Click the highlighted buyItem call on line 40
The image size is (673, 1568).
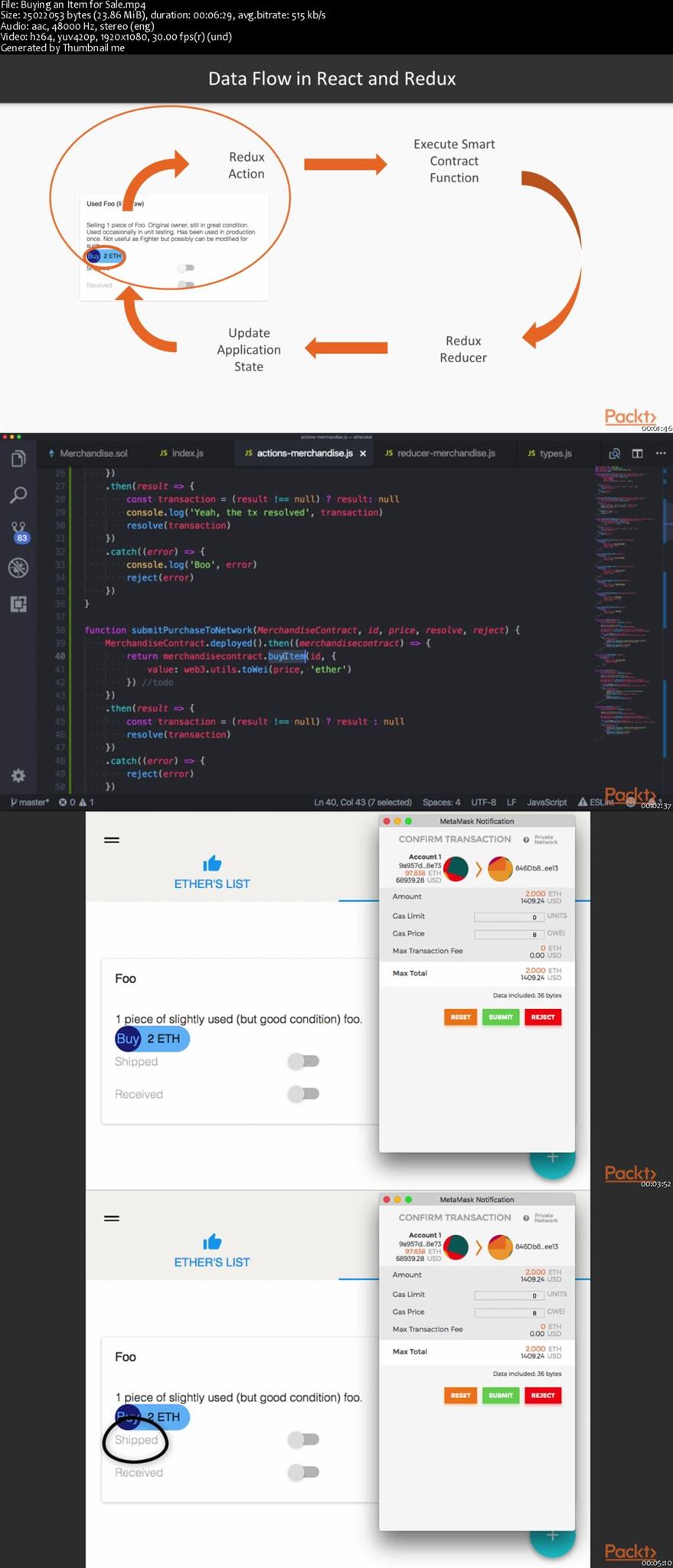287,656
